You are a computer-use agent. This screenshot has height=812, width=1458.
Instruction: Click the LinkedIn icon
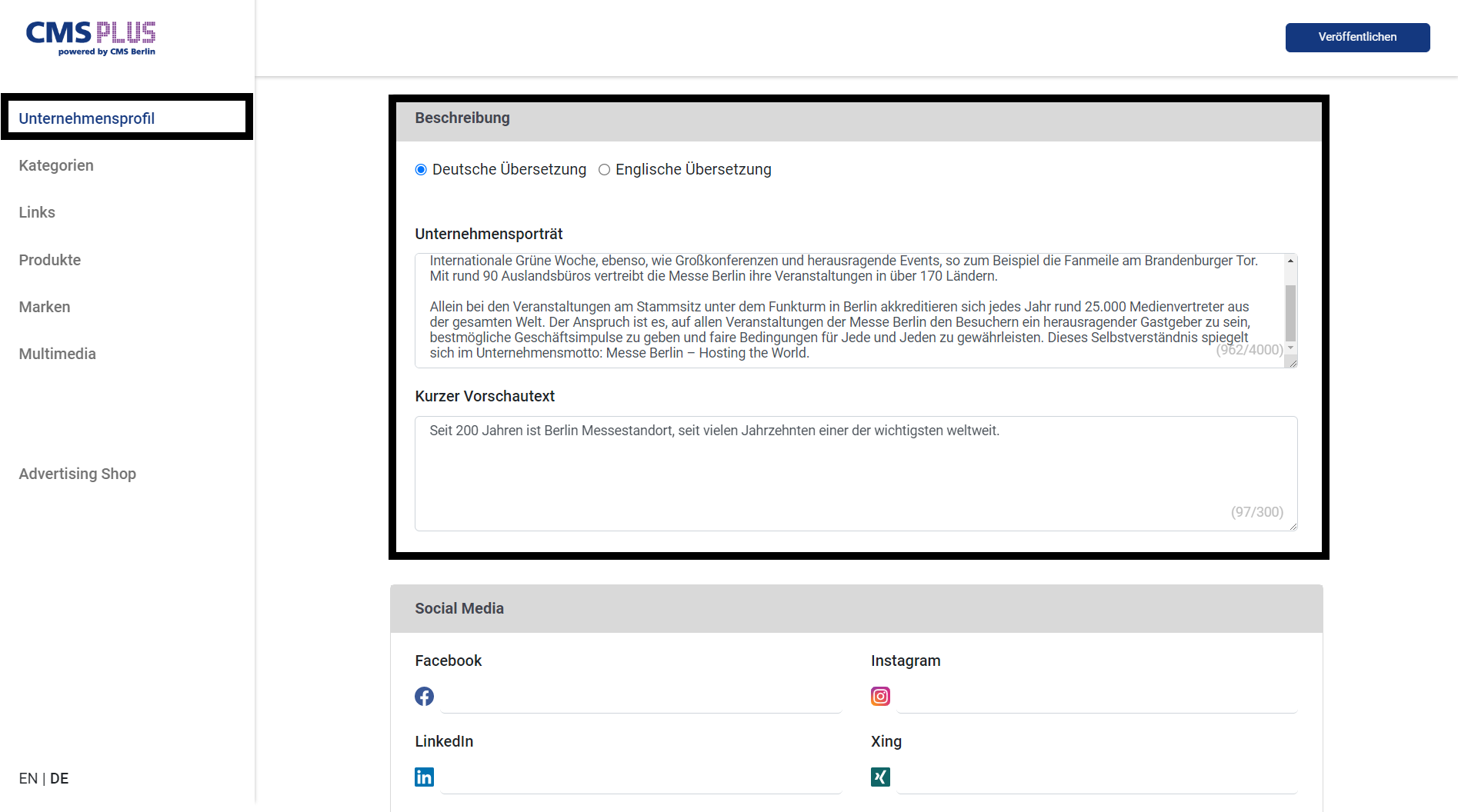tap(424, 777)
